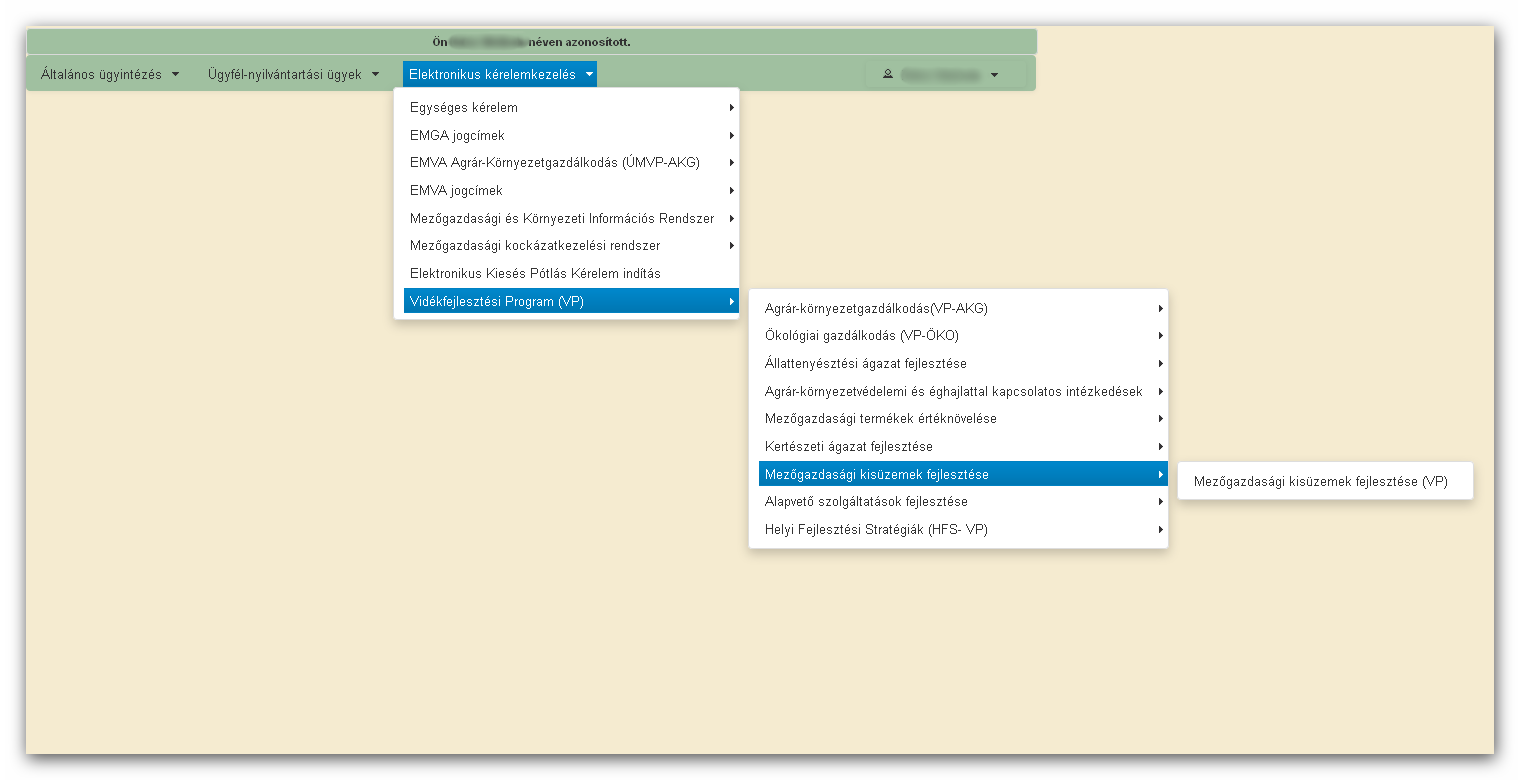
Task: Click the user profile icon
Action: tap(887, 74)
